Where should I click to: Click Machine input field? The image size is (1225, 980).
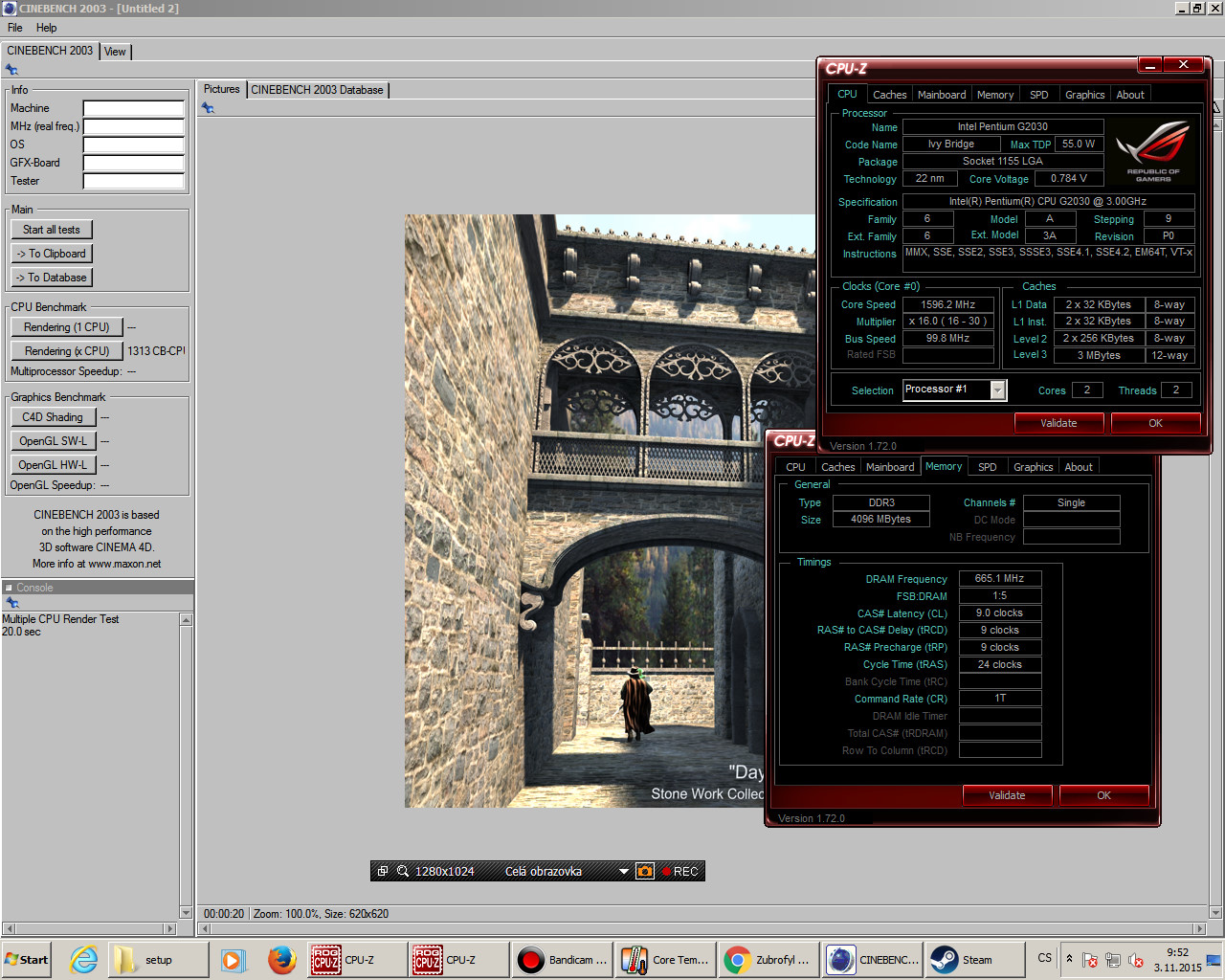pos(133,108)
